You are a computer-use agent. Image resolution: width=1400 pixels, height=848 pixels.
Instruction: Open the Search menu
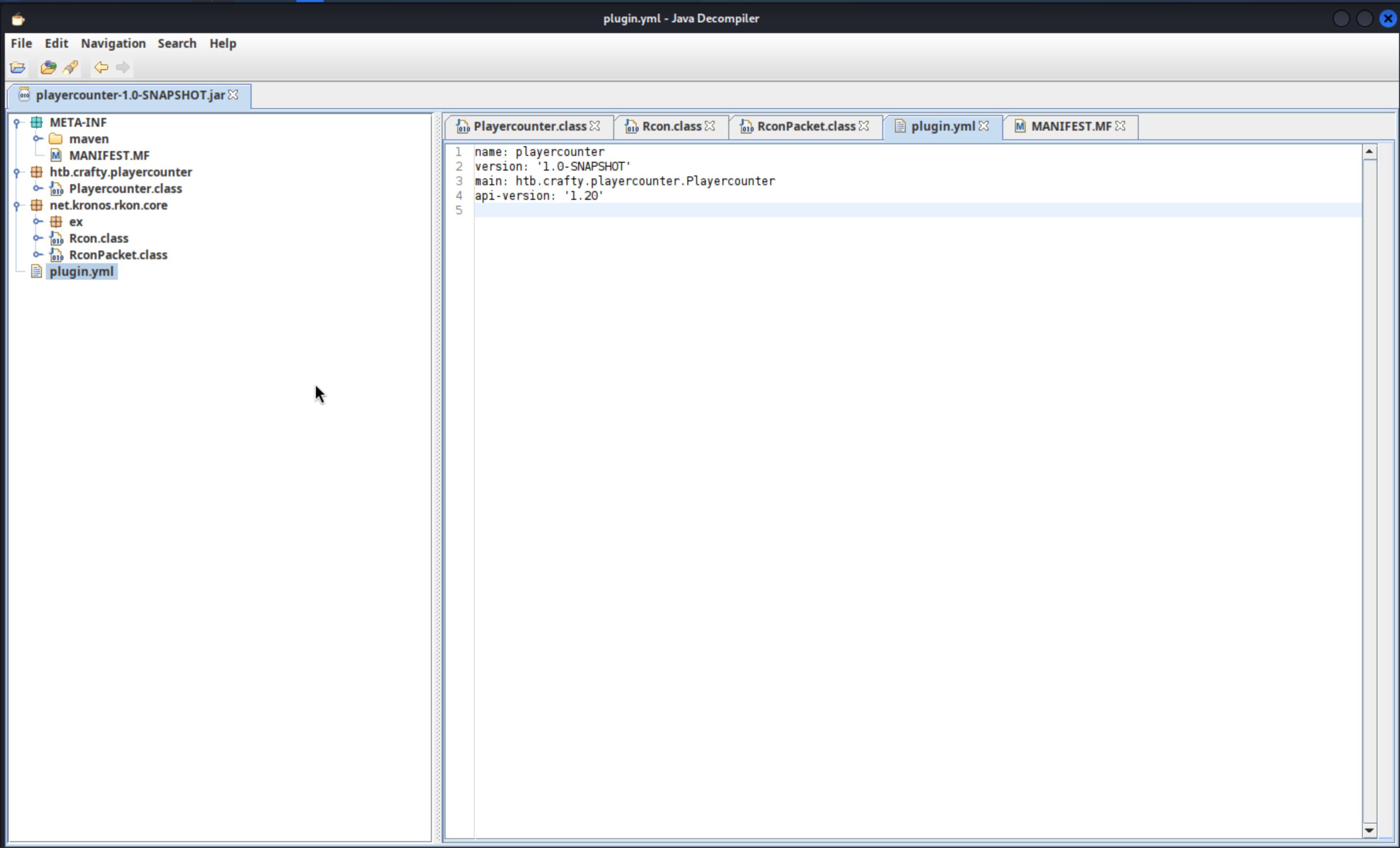(x=176, y=43)
